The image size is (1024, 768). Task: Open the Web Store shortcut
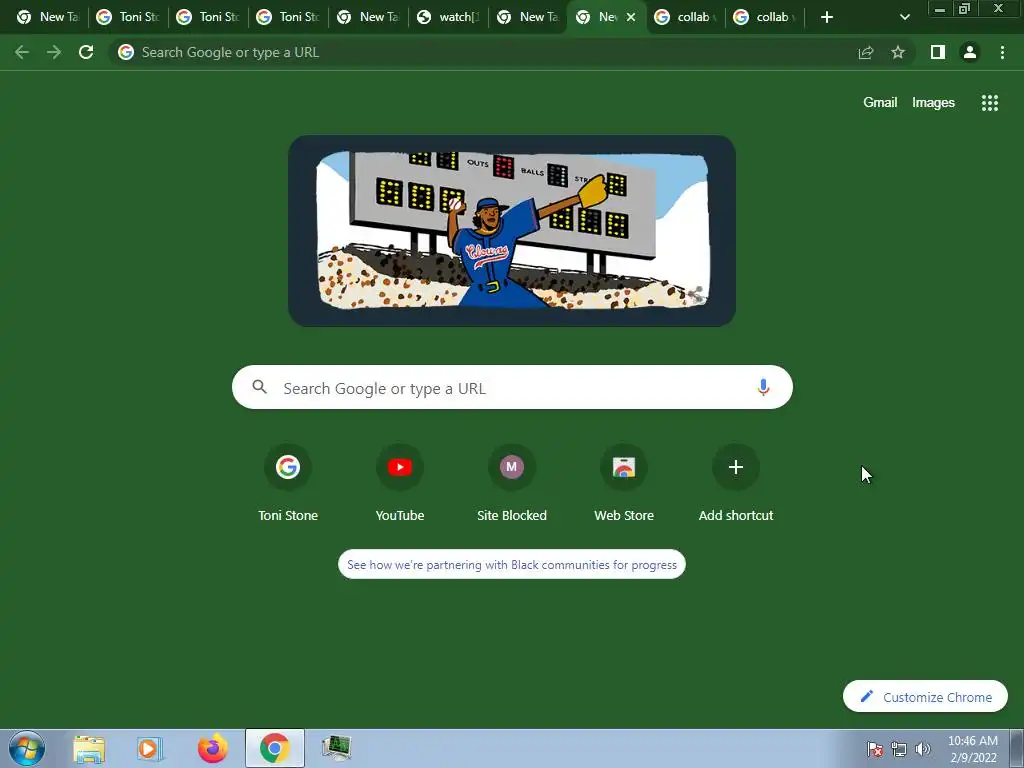624,483
